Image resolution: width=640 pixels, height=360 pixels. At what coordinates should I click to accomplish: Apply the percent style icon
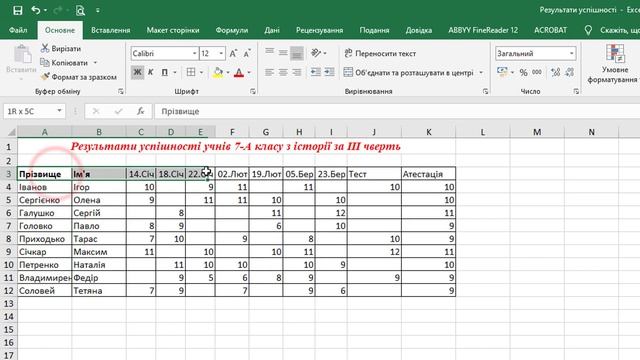point(523,73)
